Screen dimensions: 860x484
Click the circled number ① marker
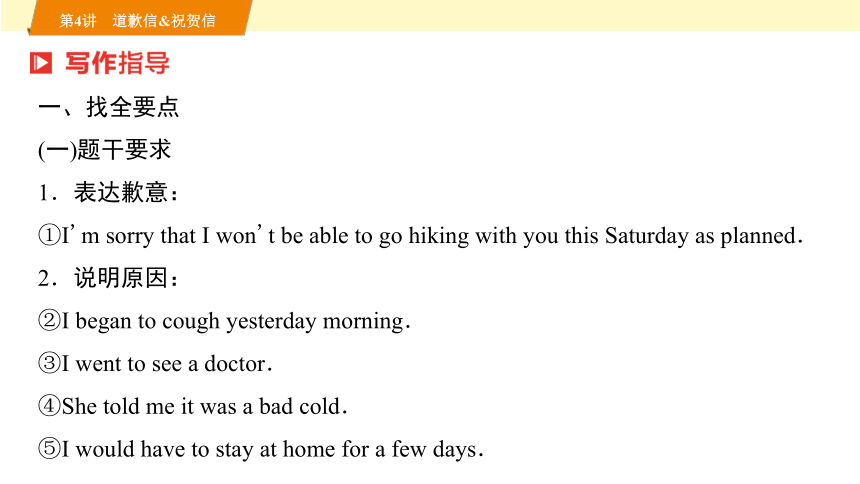49,235
